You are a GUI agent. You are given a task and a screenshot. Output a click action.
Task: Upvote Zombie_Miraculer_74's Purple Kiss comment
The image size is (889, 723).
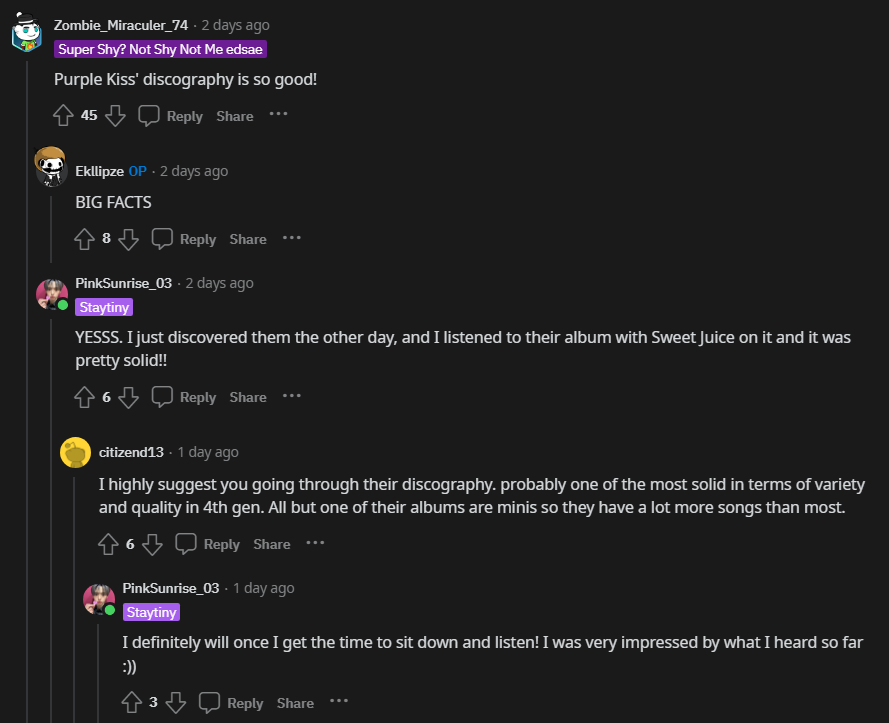click(64, 116)
